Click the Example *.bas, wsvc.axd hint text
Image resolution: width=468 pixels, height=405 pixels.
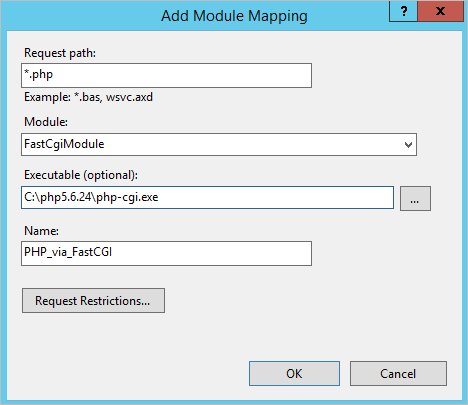88,97
